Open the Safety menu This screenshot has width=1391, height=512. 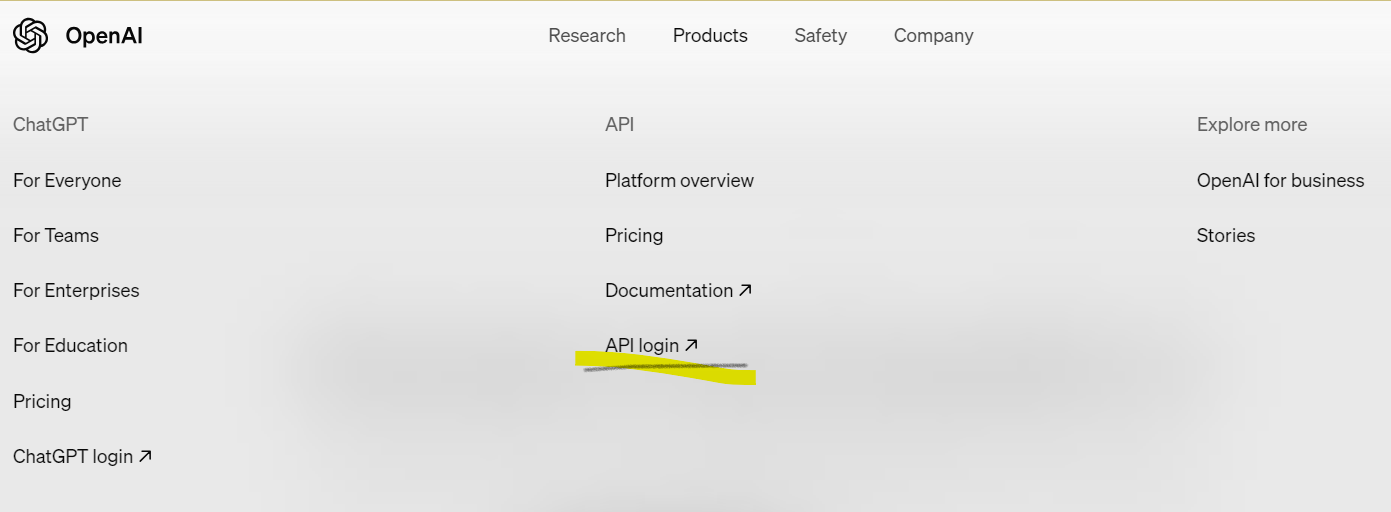coord(821,35)
